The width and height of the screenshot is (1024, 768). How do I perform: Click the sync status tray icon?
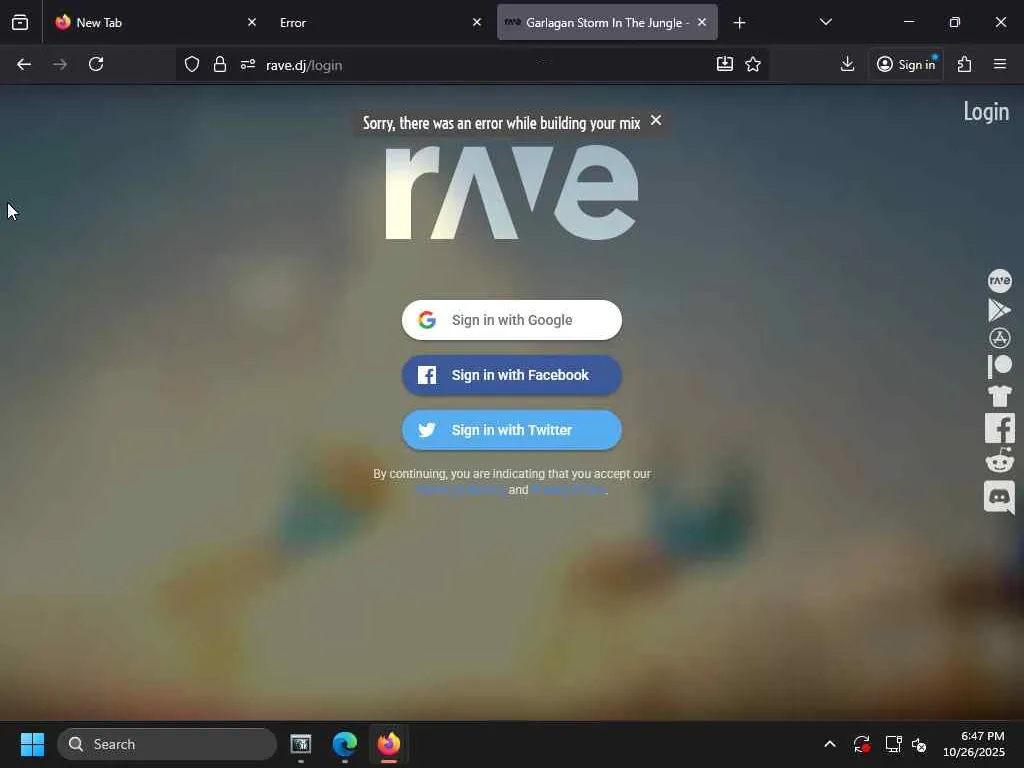coord(861,744)
